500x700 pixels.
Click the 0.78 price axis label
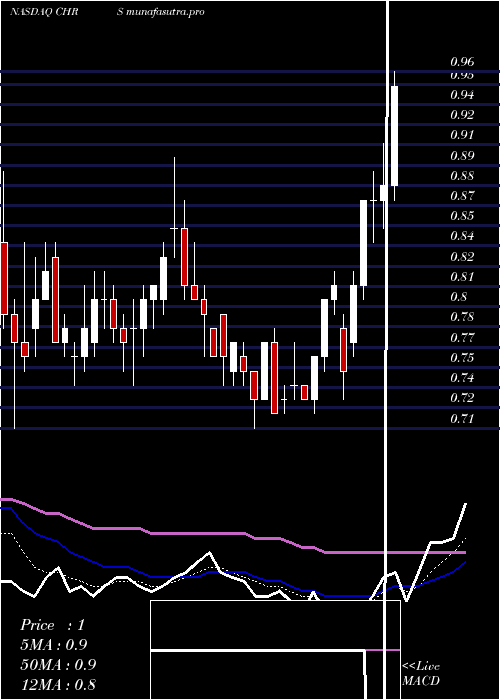click(462, 317)
